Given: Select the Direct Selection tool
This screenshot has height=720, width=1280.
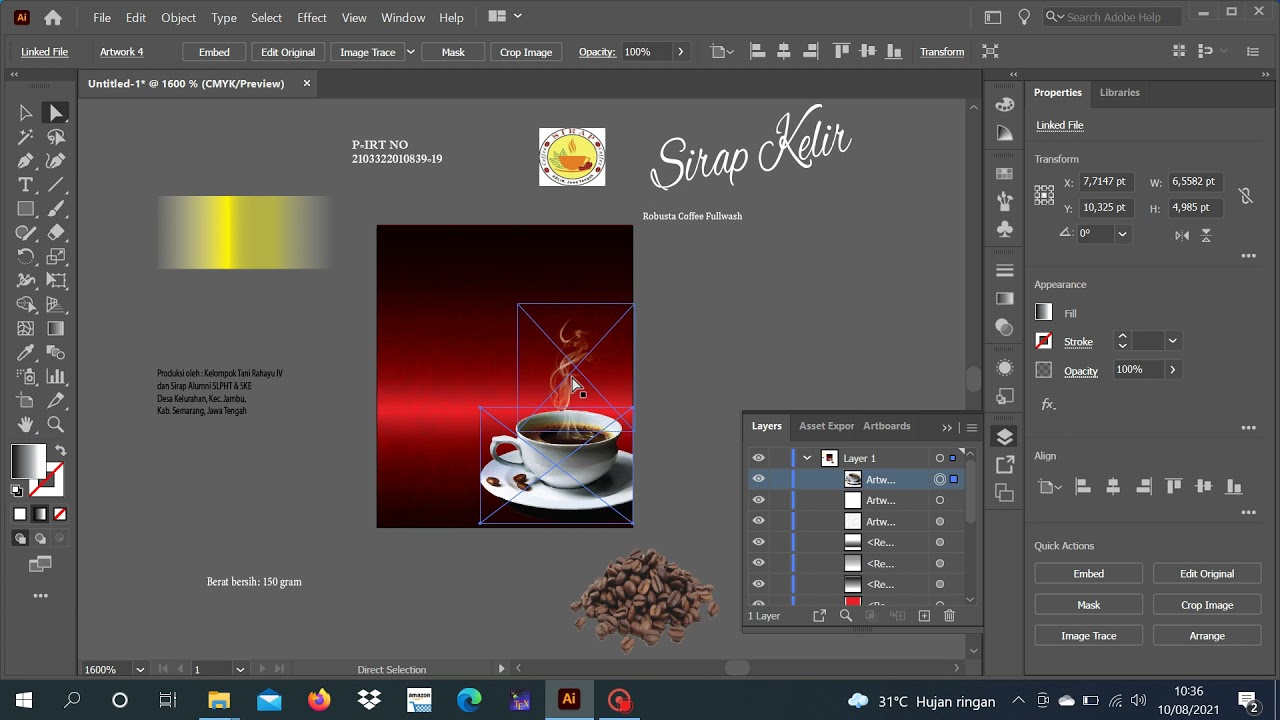Looking at the screenshot, I should pos(56,113).
